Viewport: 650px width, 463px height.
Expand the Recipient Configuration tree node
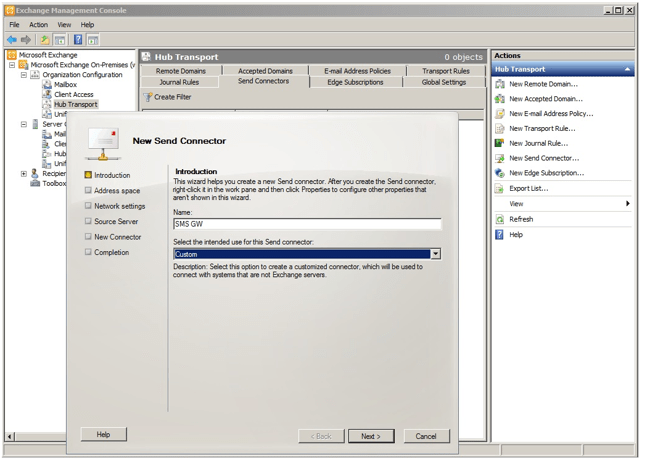(24, 174)
